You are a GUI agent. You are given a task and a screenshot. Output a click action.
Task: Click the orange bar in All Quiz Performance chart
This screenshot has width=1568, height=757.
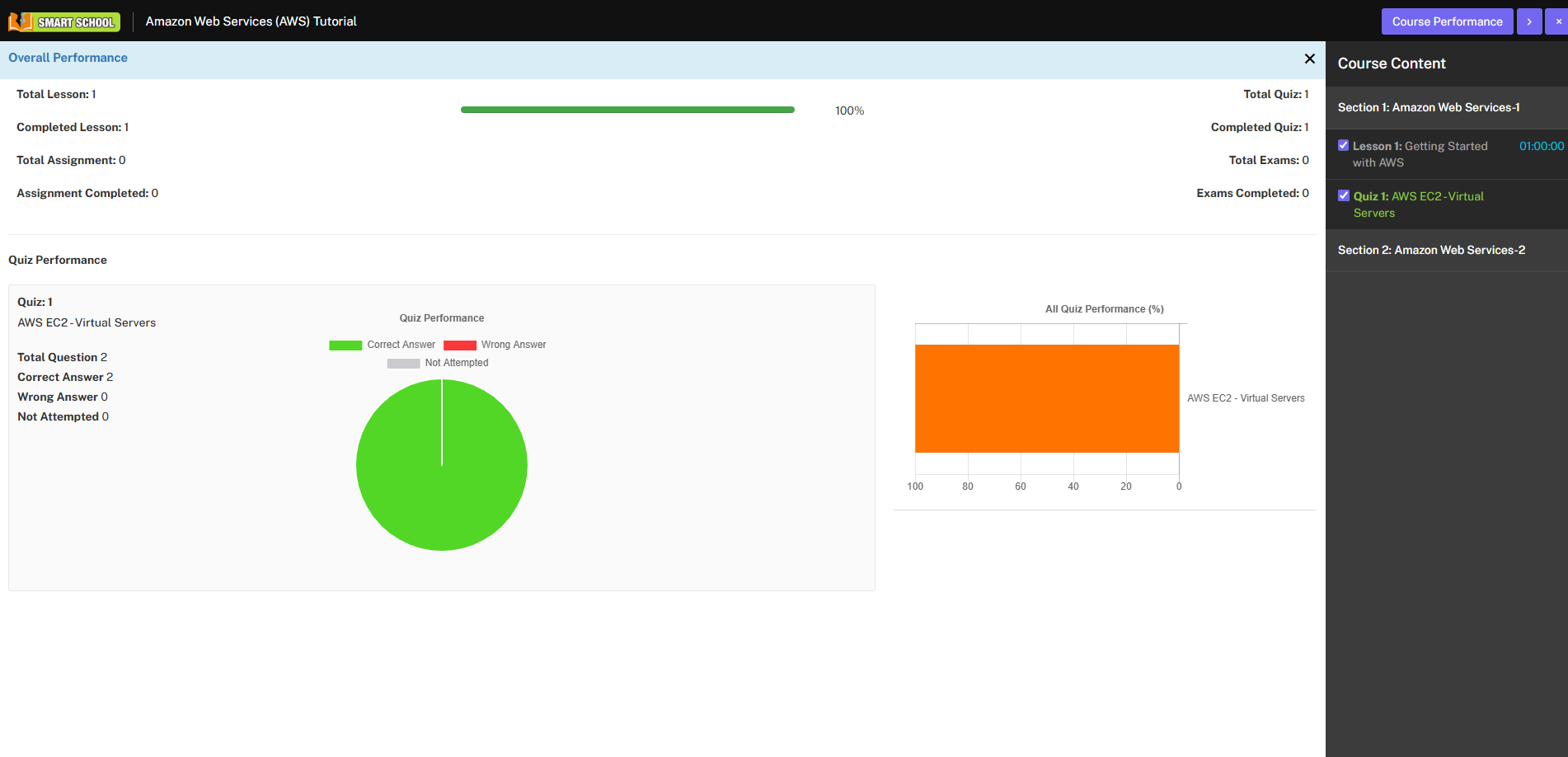tap(1047, 398)
